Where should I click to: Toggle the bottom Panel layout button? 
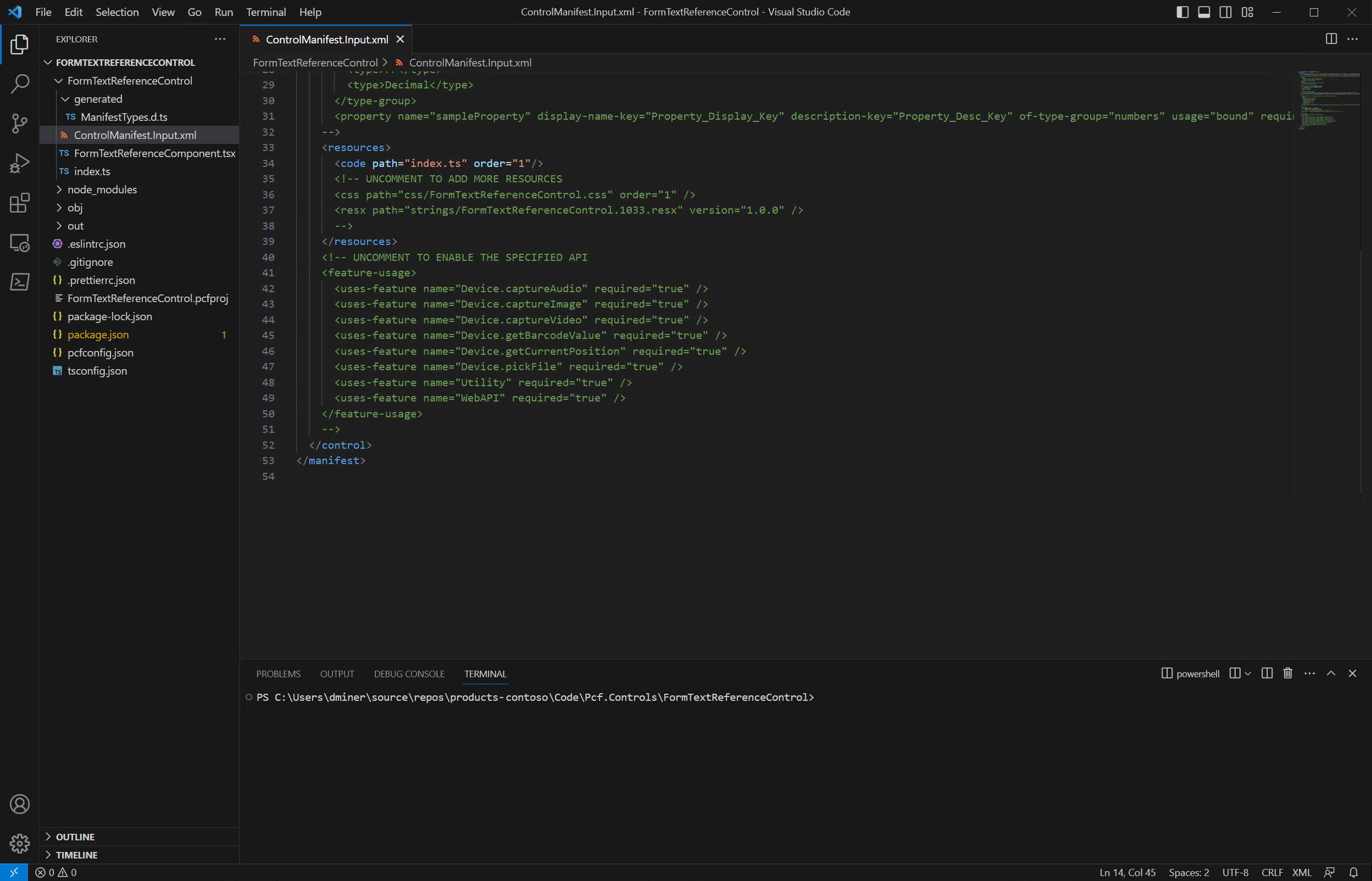[x=1204, y=12]
